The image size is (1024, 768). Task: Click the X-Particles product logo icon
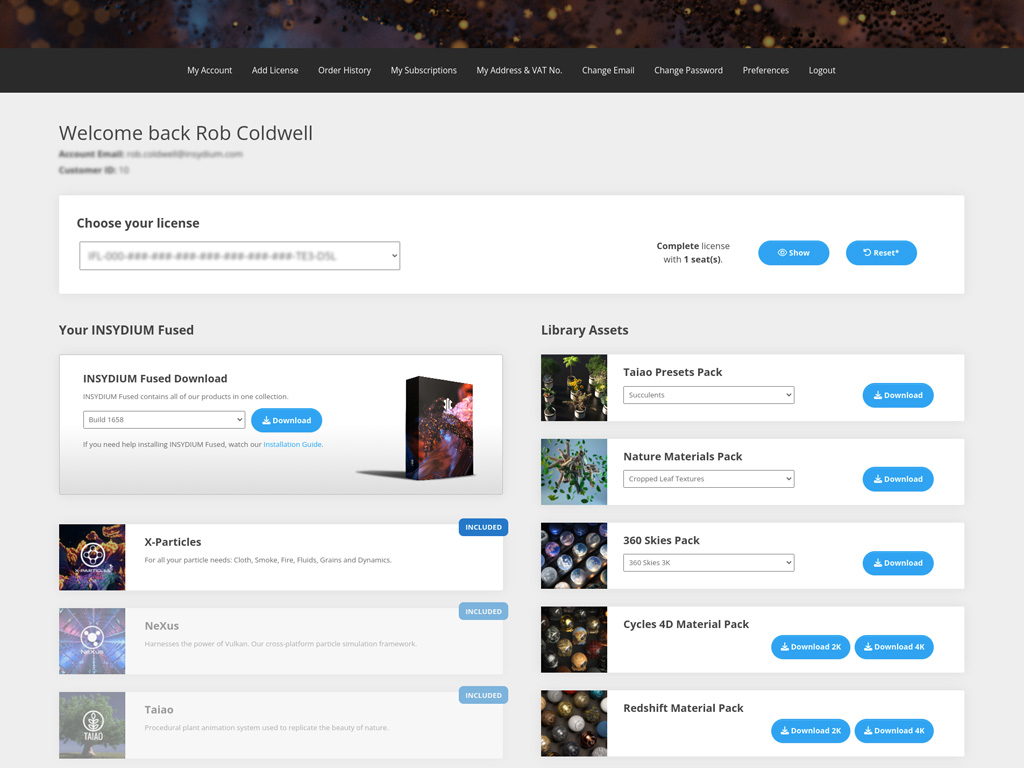pyautogui.click(x=92, y=557)
